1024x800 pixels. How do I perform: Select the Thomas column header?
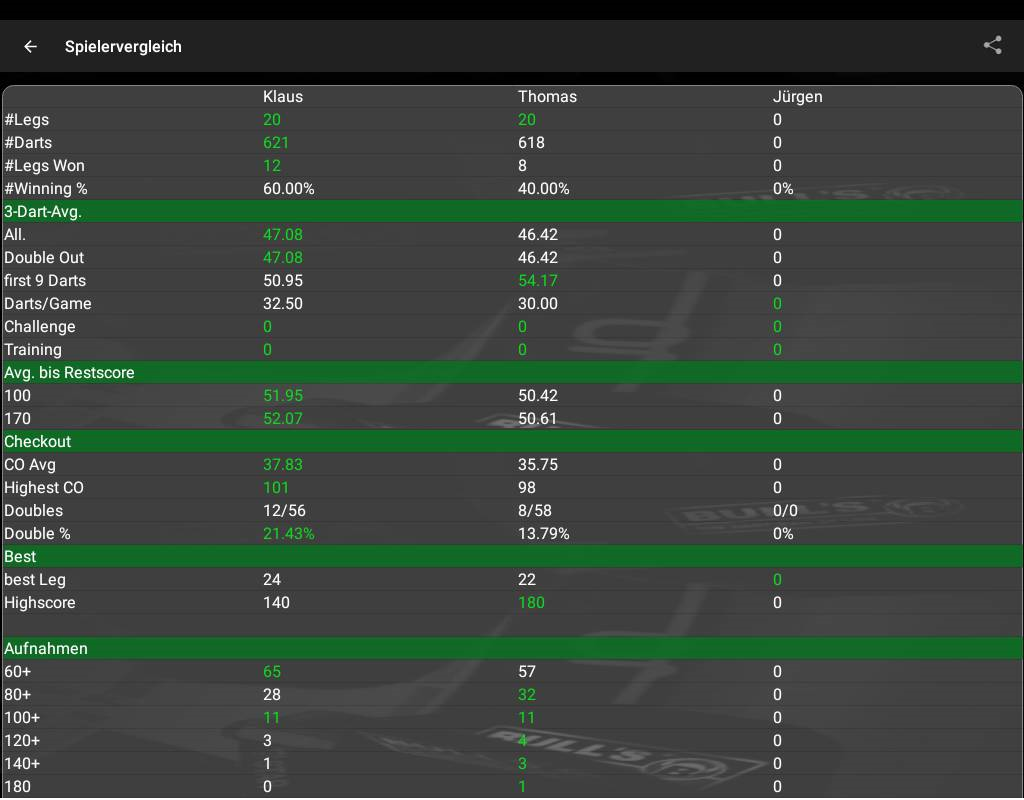pyautogui.click(x=547, y=97)
